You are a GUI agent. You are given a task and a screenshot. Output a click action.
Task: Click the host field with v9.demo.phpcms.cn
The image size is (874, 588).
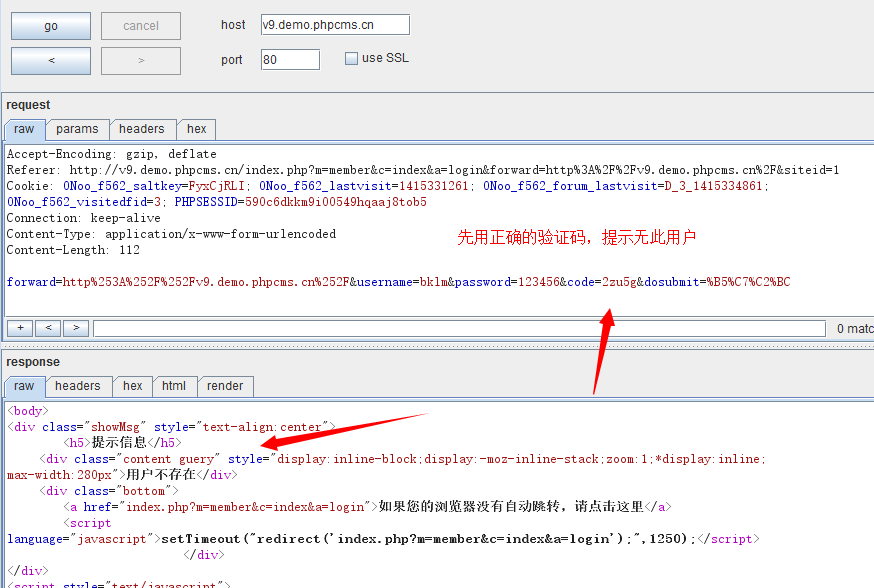click(334, 25)
